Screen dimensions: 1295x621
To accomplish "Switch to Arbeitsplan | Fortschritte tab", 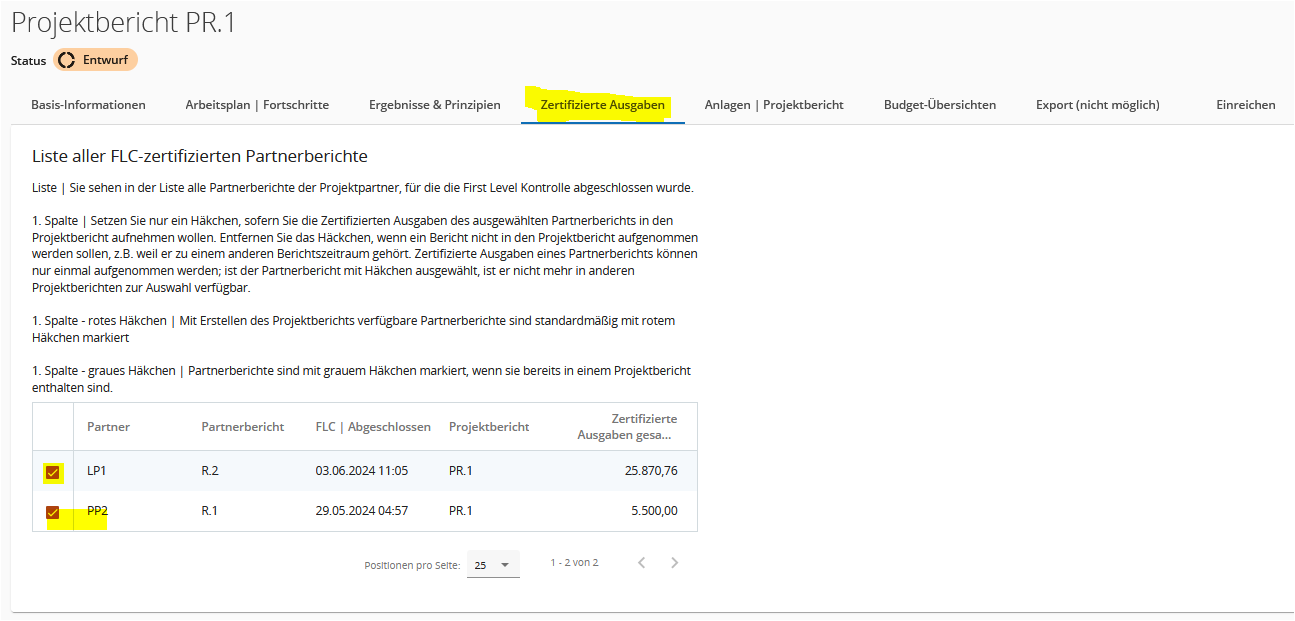I will (257, 105).
